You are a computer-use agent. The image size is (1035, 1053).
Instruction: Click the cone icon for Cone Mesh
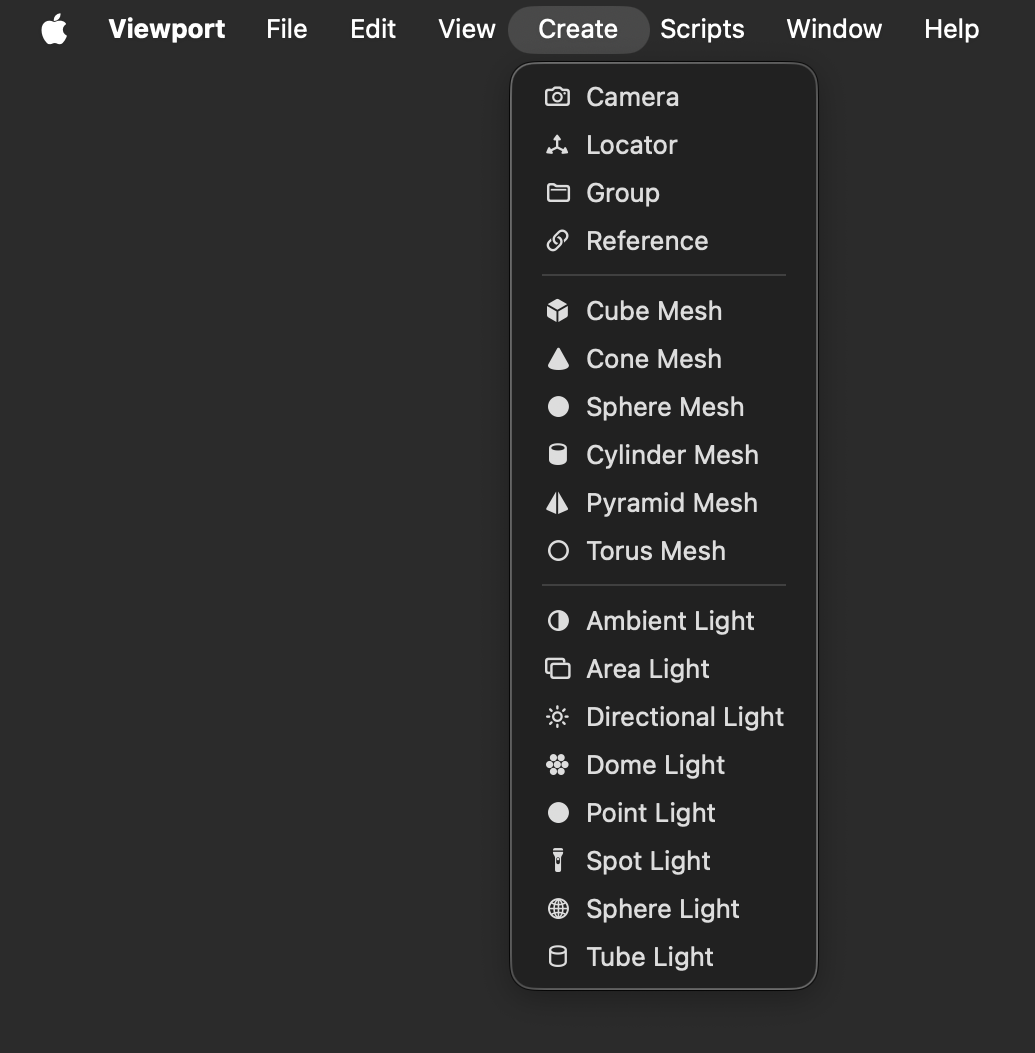557,359
